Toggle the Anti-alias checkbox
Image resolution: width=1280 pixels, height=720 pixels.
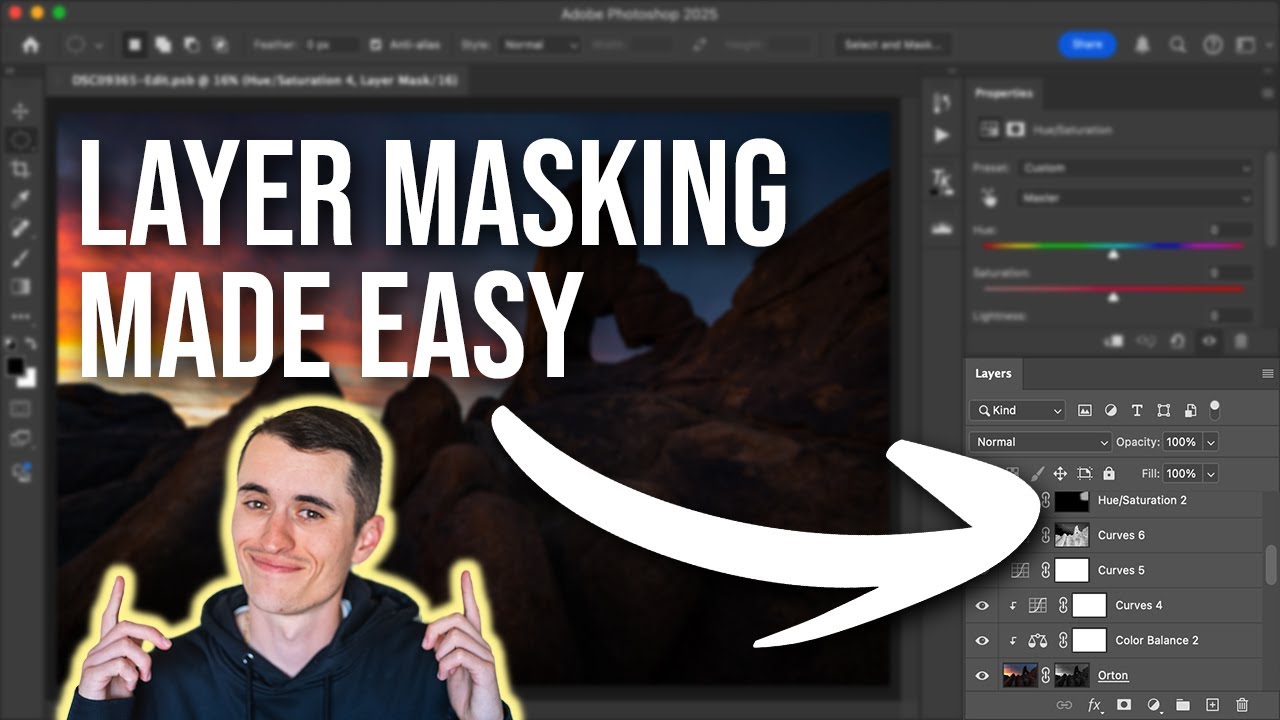(376, 45)
